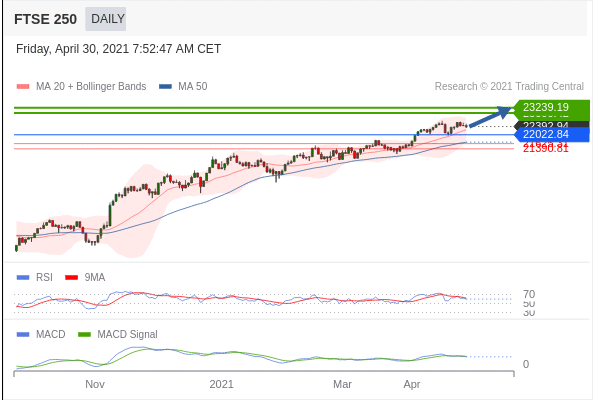598x416 pixels.
Task: Click the MA 50 legend label
Action: 193,87
